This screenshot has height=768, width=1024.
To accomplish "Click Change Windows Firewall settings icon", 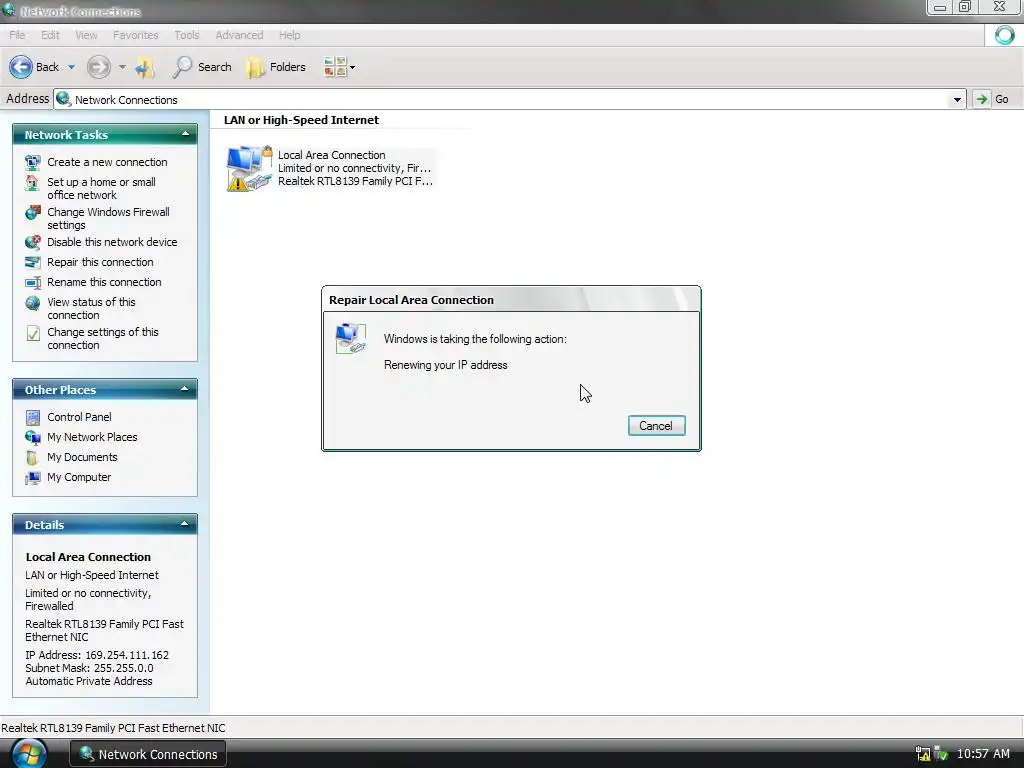I will 33,212.
